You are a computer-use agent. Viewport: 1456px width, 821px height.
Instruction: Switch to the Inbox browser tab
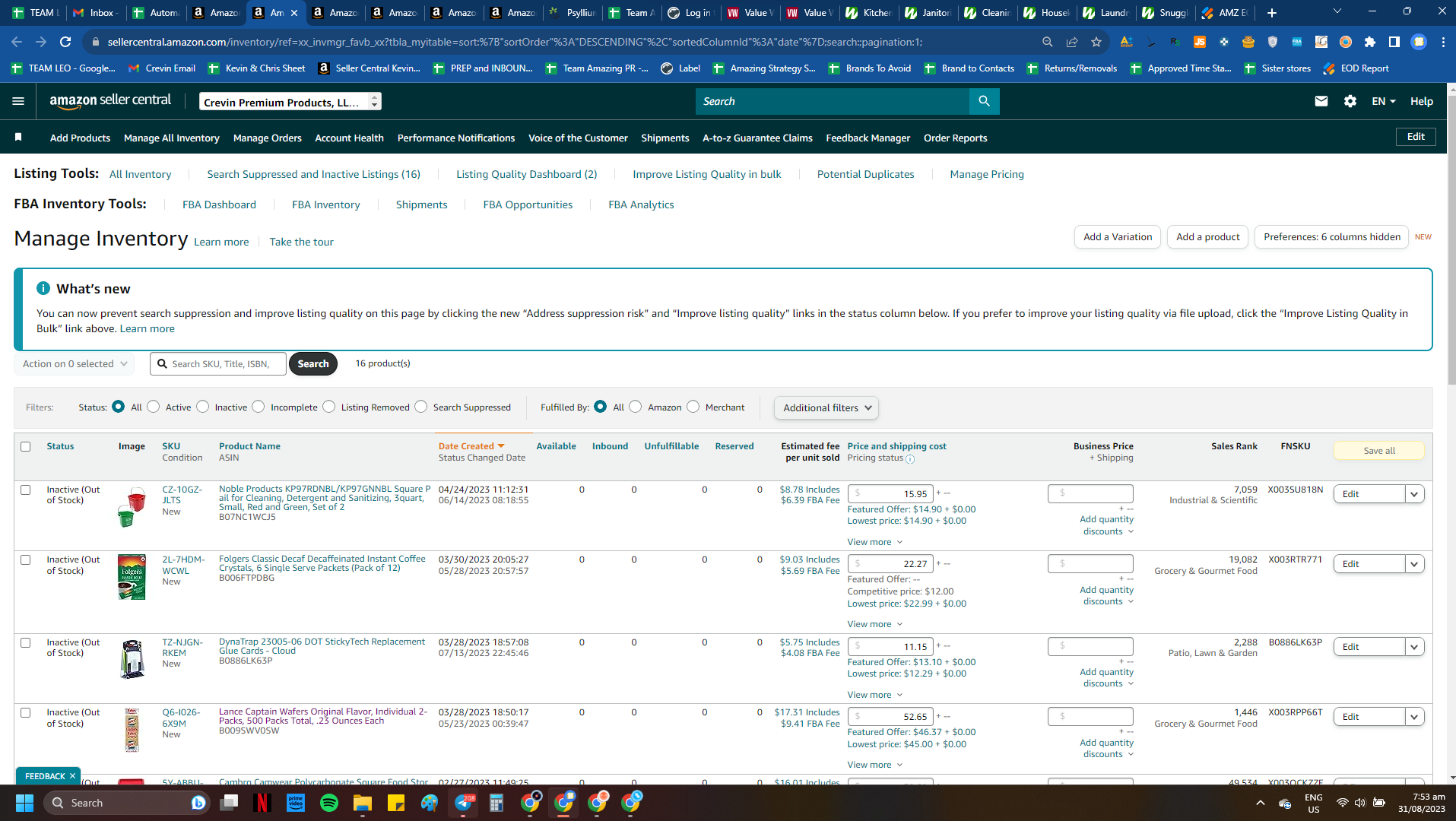coord(96,13)
